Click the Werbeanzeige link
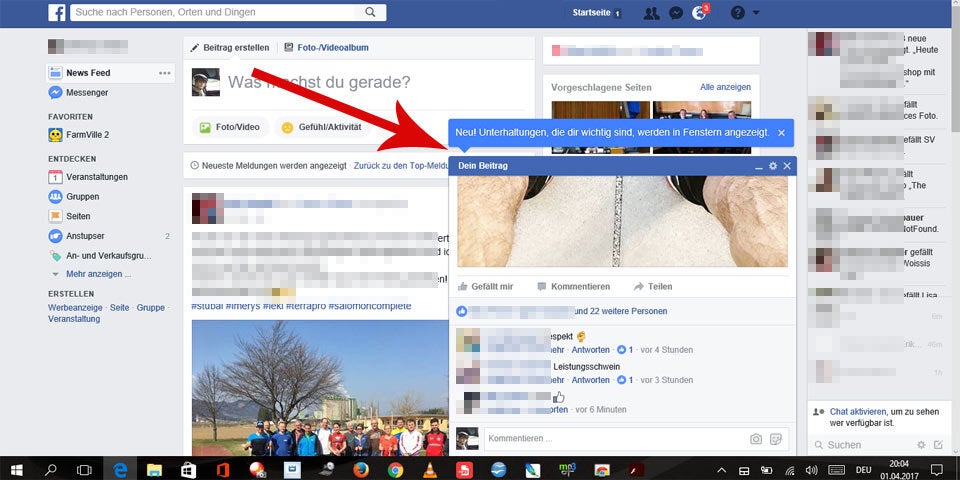960x480 pixels. (77, 307)
